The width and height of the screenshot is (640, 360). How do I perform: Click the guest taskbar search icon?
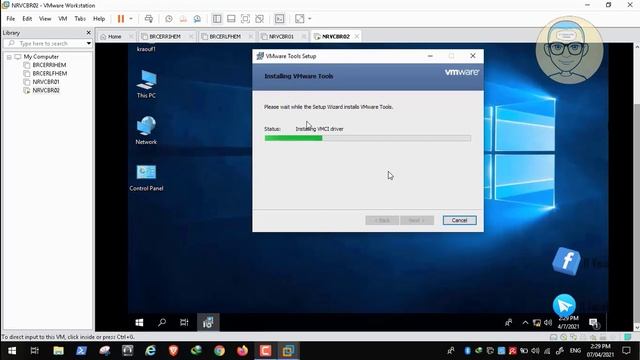pos(162,322)
